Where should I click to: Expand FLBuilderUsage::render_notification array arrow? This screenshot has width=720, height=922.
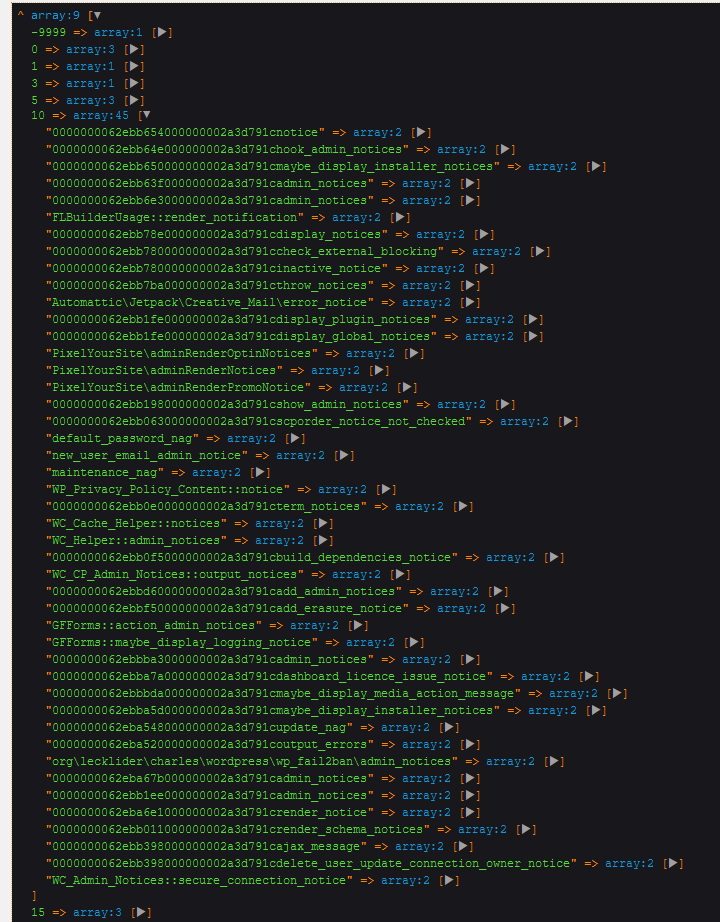tap(400, 218)
